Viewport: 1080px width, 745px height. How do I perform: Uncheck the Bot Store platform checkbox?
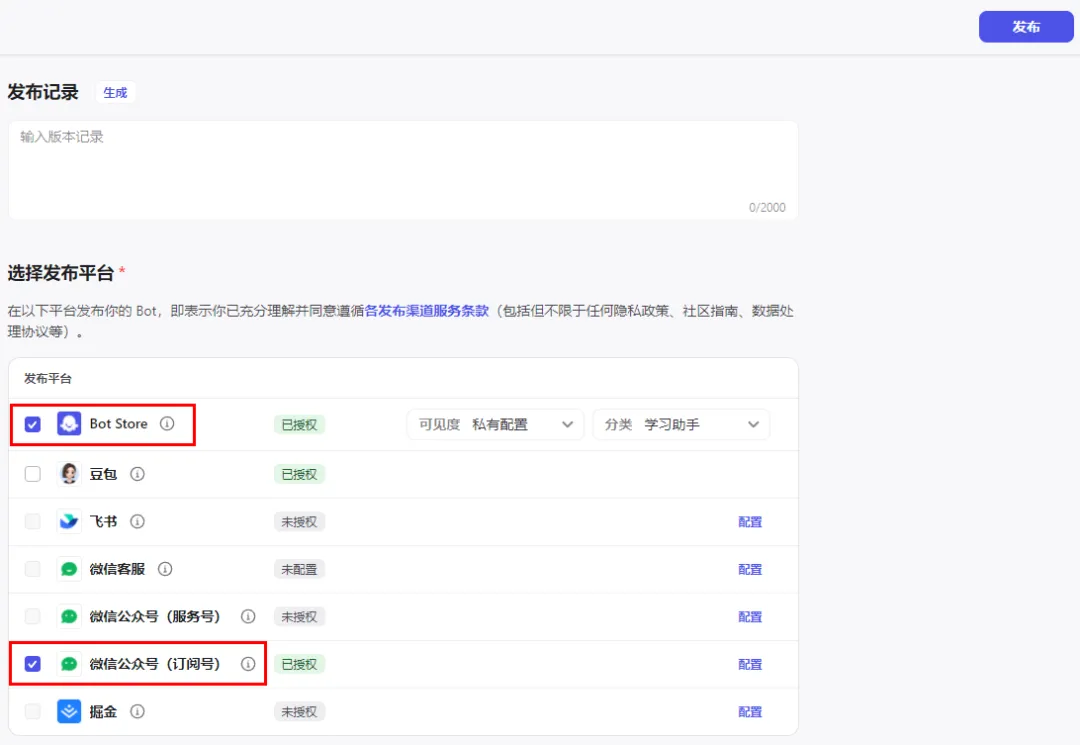tap(32, 424)
